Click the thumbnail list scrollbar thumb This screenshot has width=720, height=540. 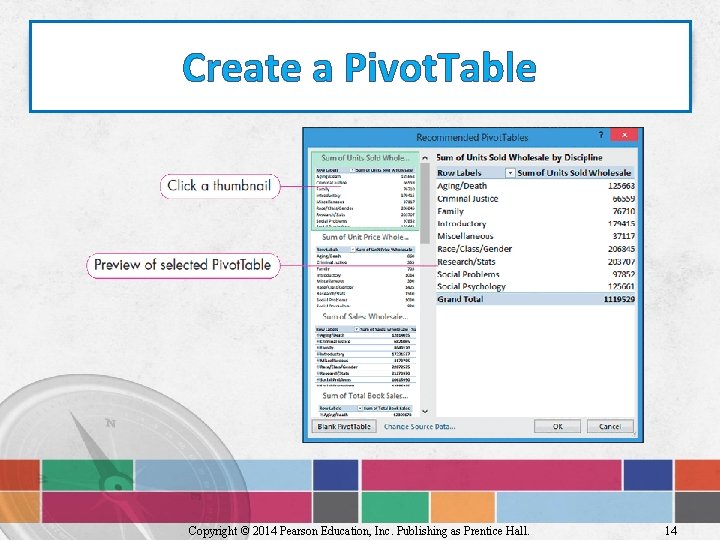[425, 202]
